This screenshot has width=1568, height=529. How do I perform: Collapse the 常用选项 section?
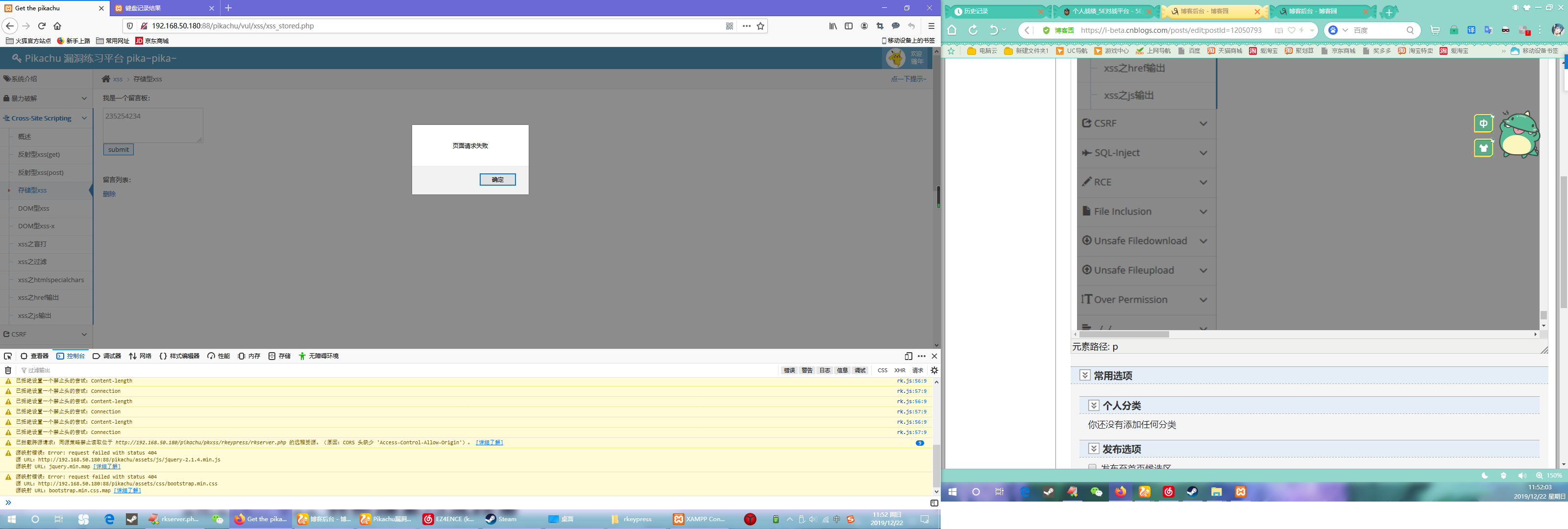tap(1085, 375)
